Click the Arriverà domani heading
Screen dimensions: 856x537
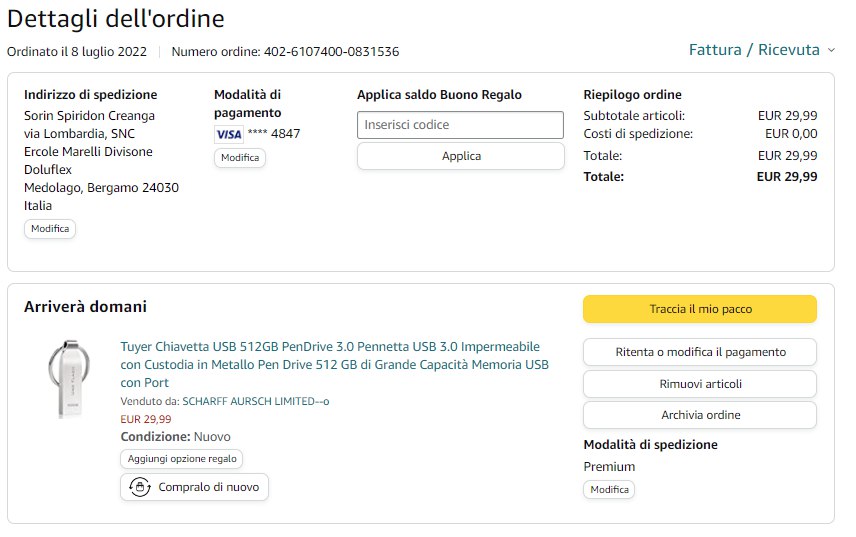pos(85,307)
